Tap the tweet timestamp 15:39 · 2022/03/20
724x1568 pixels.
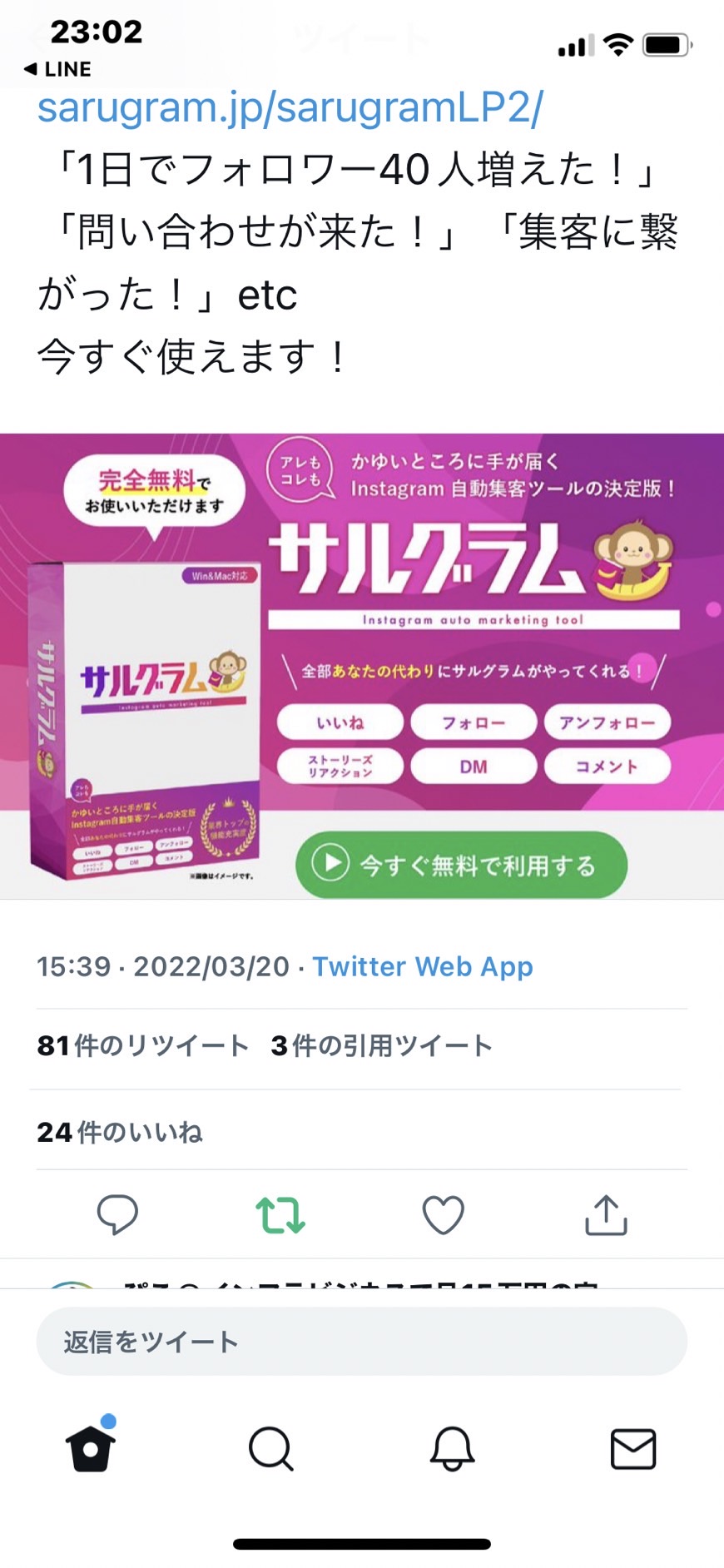click(x=163, y=966)
